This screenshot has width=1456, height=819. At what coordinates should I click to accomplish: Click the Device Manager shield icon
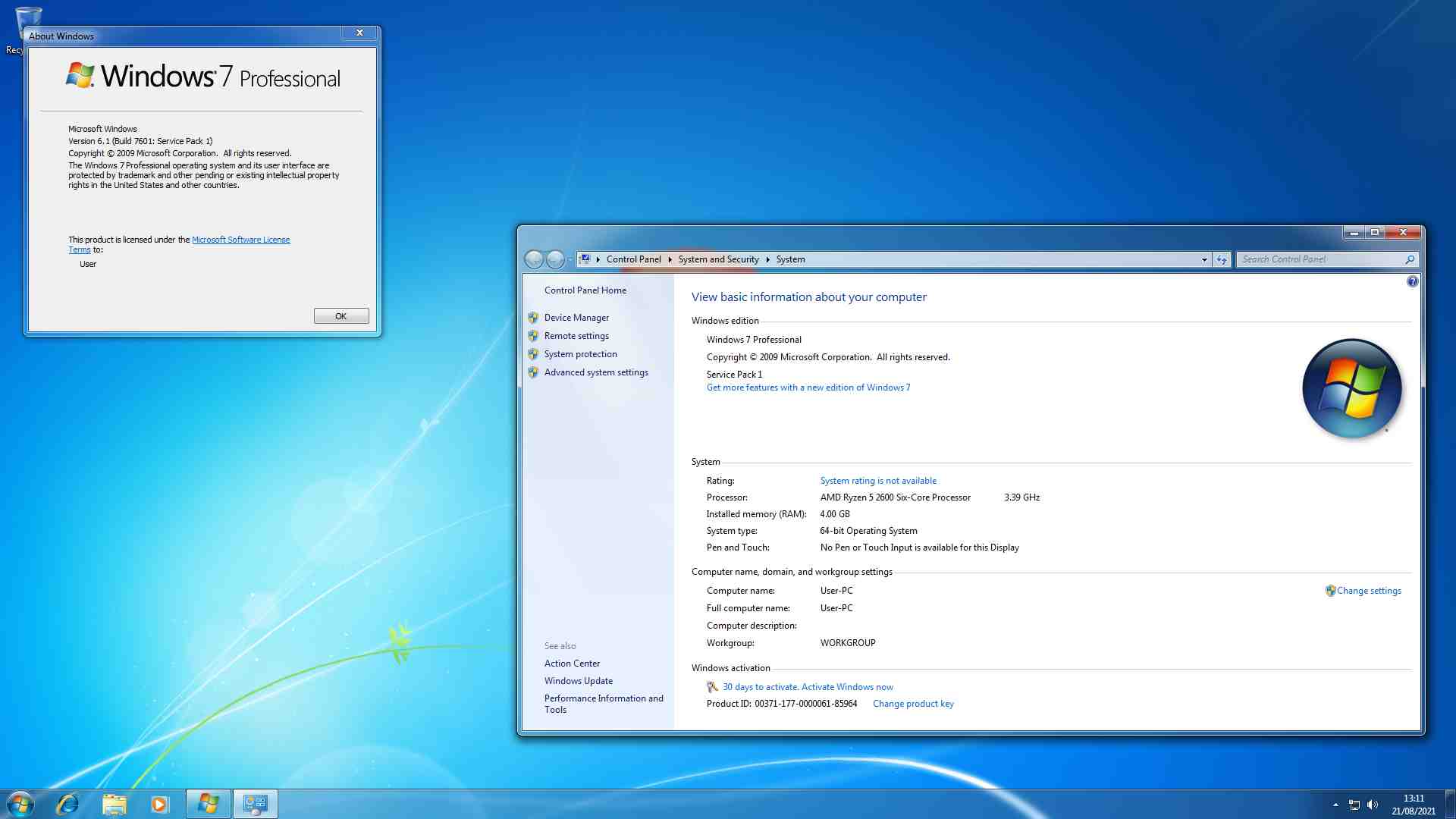coord(533,318)
